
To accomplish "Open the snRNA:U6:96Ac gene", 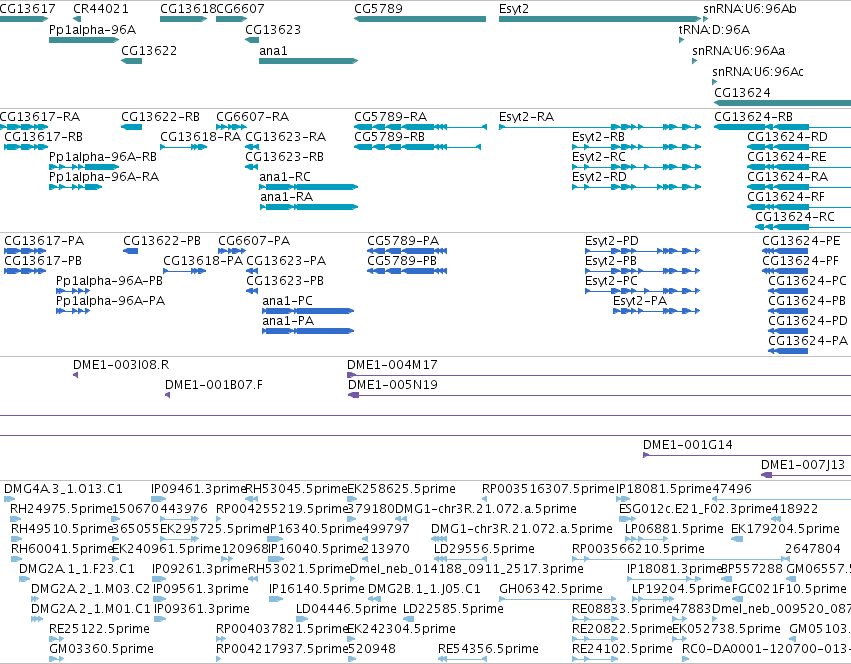I will tap(715, 82).
